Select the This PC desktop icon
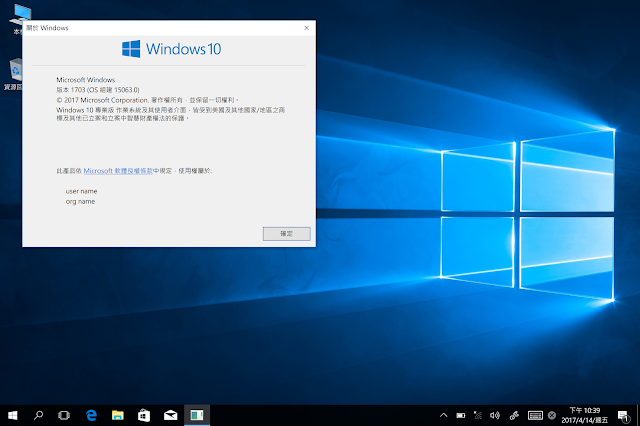Viewport: 640px width, 426px height. [x=19, y=18]
